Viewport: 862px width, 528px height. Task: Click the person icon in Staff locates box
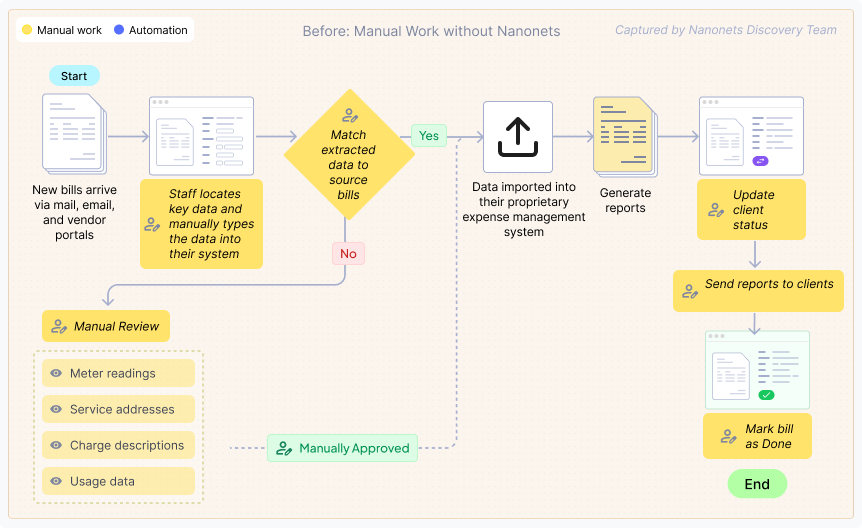coord(152,224)
